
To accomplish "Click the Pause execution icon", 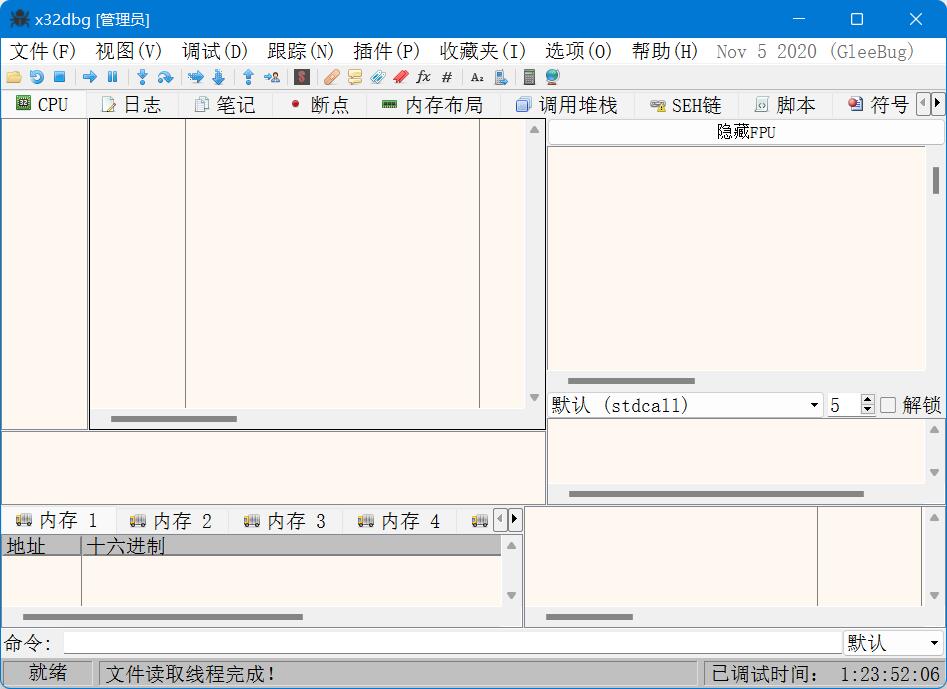I will [x=112, y=77].
